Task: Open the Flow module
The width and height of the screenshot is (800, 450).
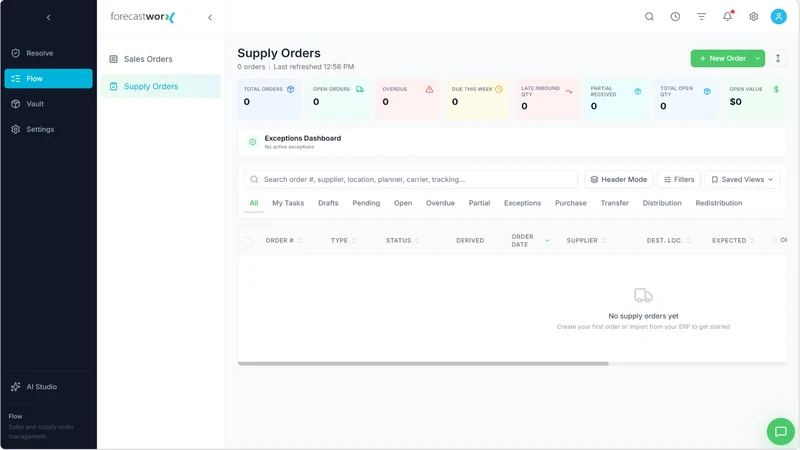Action: pos(48,79)
